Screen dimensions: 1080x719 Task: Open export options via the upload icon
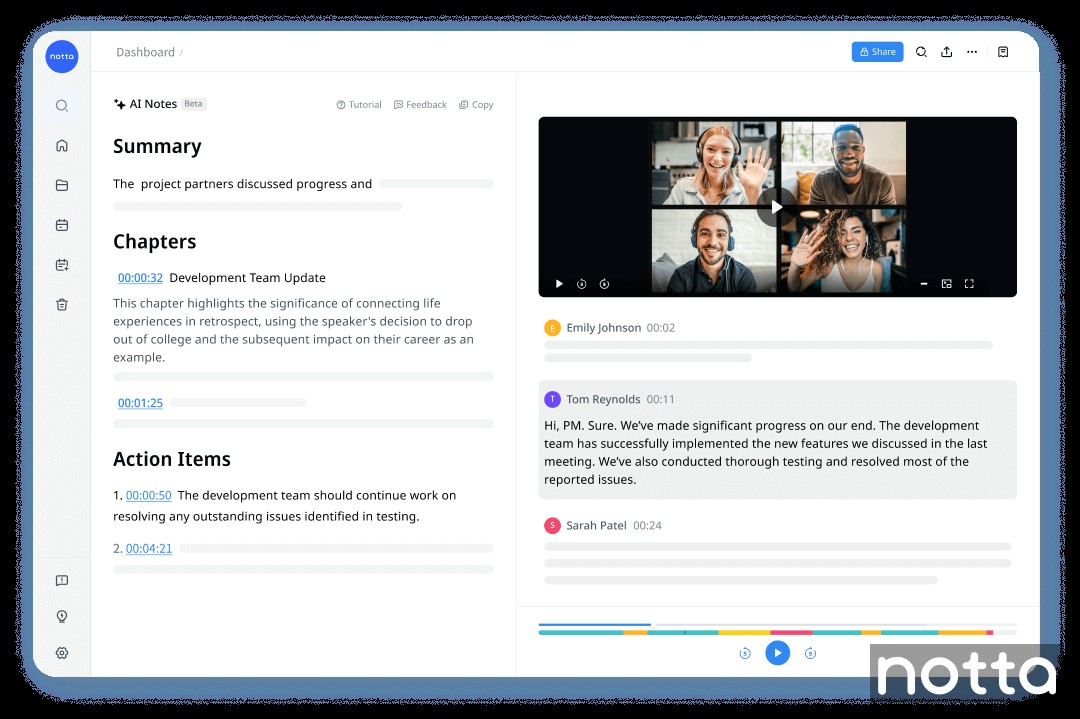[x=947, y=51]
